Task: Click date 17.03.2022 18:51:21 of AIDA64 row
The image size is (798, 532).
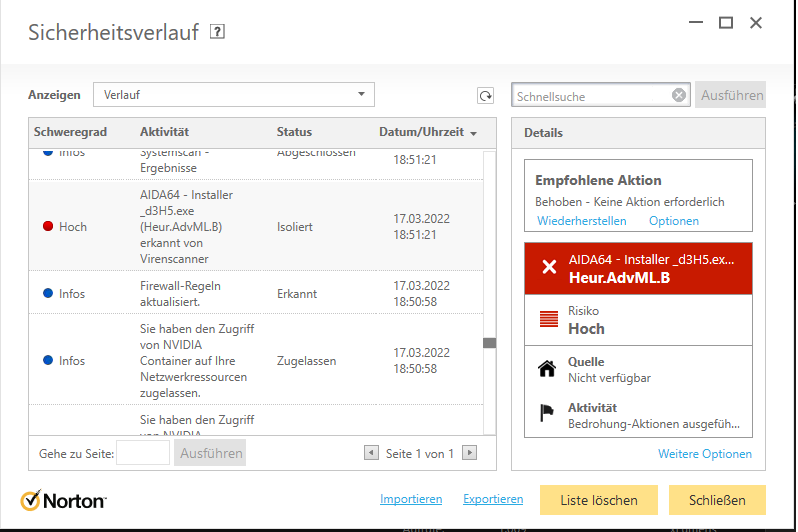Action: click(x=421, y=227)
